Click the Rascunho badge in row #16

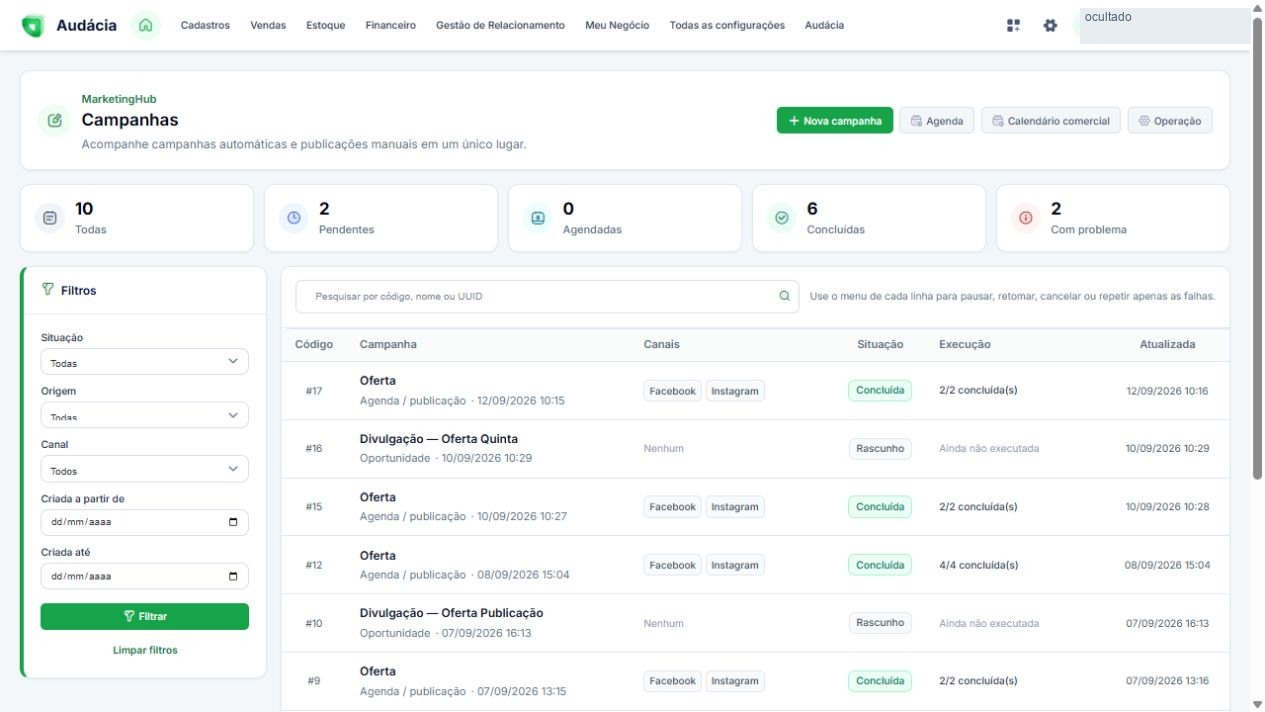[880, 449]
